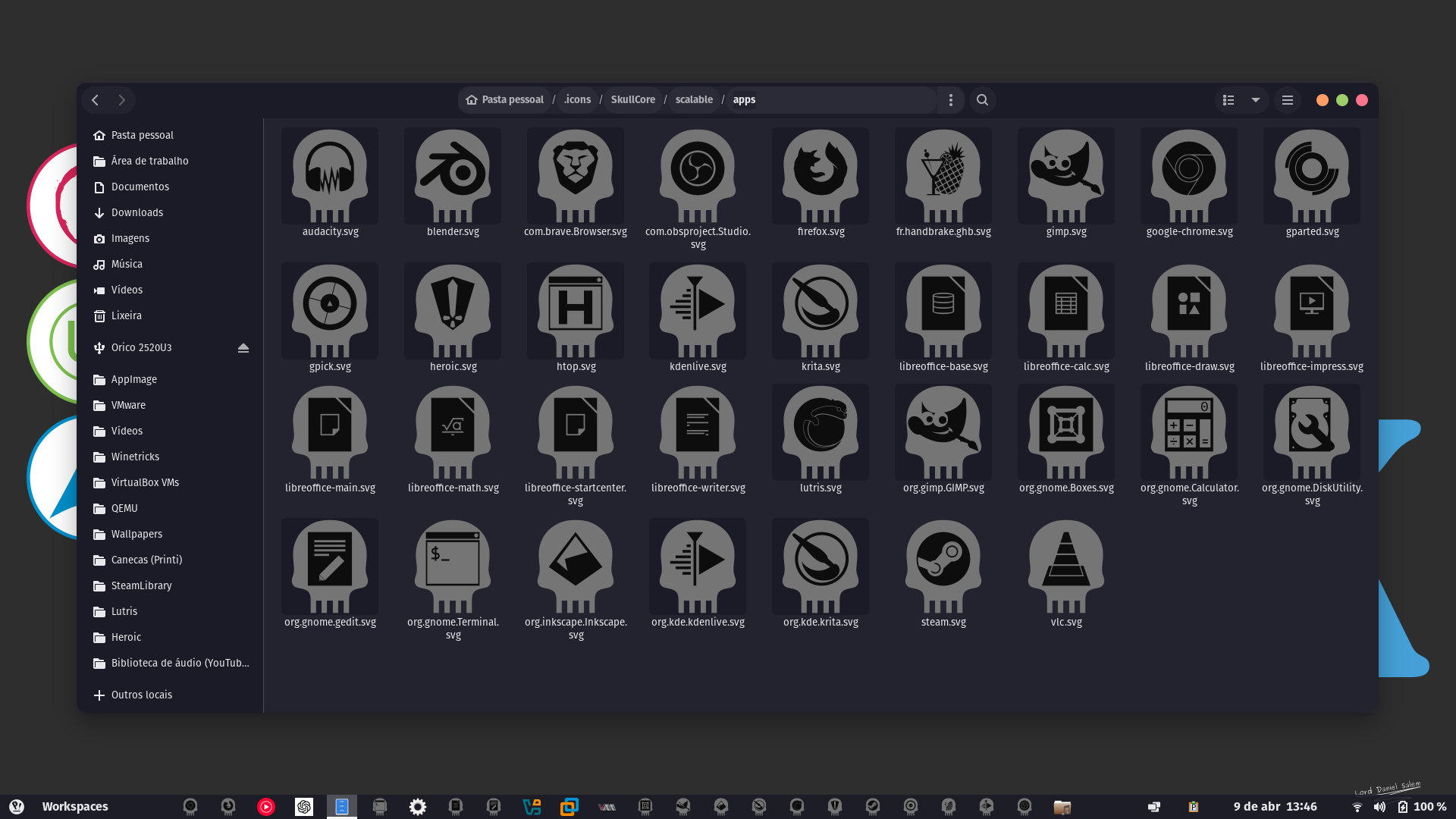Select the audacity.svg skull icon
This screenshot has width=1456, height=819.
coord(330,176)
